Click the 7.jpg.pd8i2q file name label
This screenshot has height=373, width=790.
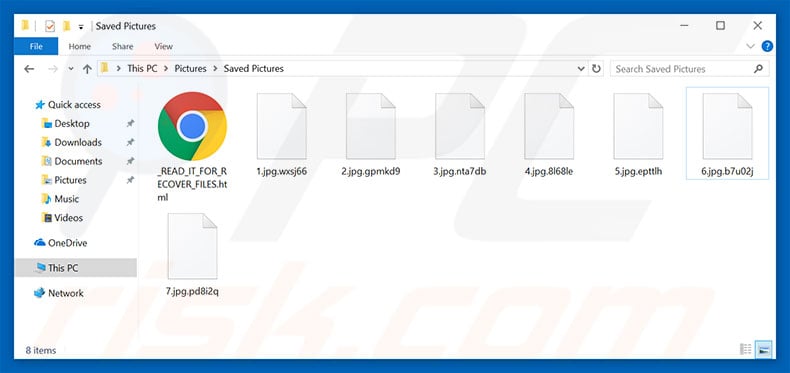coord(192,291)
